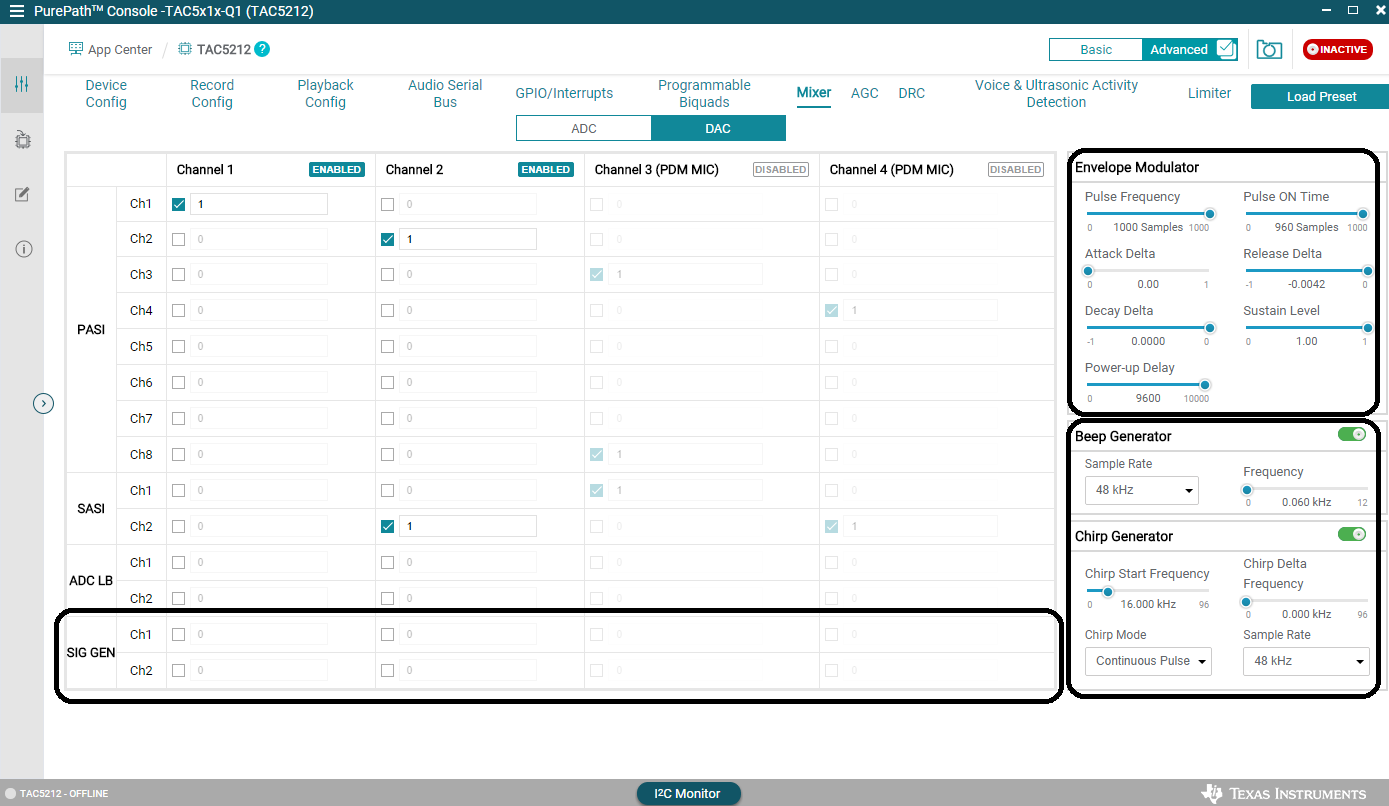The image size is (1389, 806).
Task: Open the hamburger menu icon
Action: click(17, 11)
